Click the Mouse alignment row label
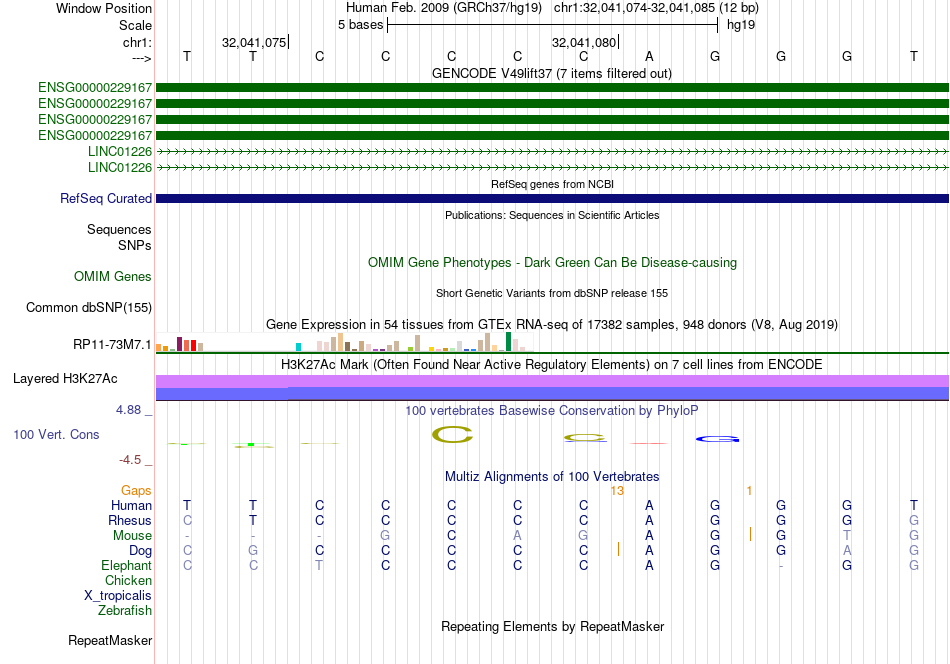 coord(132,536)
